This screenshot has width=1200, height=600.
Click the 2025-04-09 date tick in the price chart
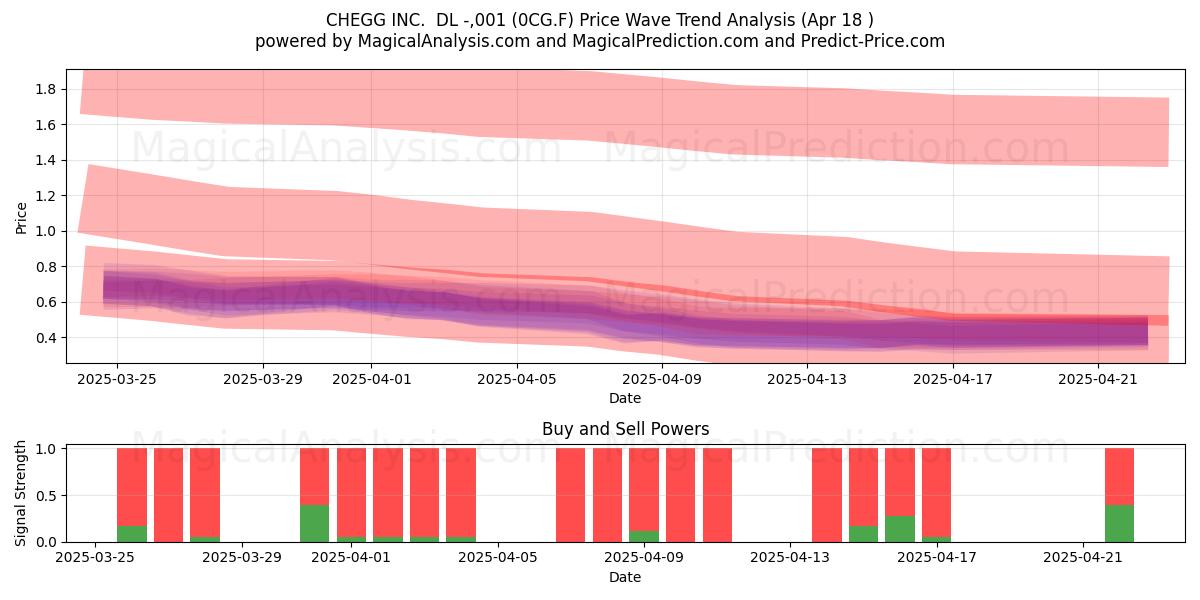tap(663, 379)
